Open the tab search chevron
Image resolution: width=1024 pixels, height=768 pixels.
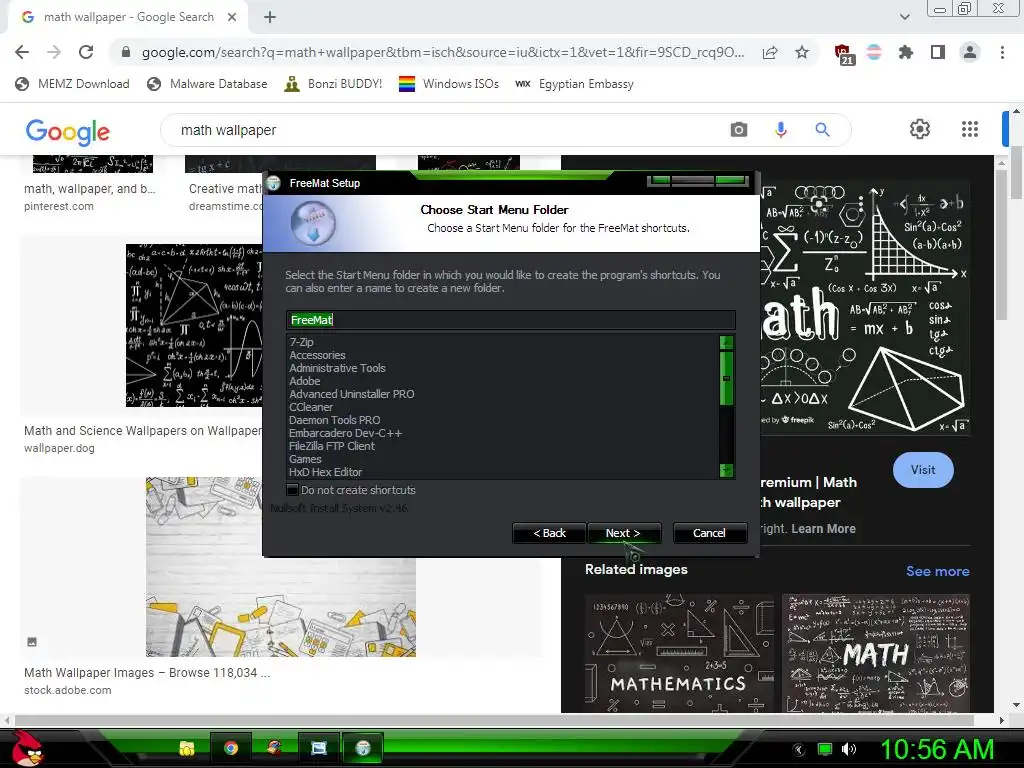(904, 18)
